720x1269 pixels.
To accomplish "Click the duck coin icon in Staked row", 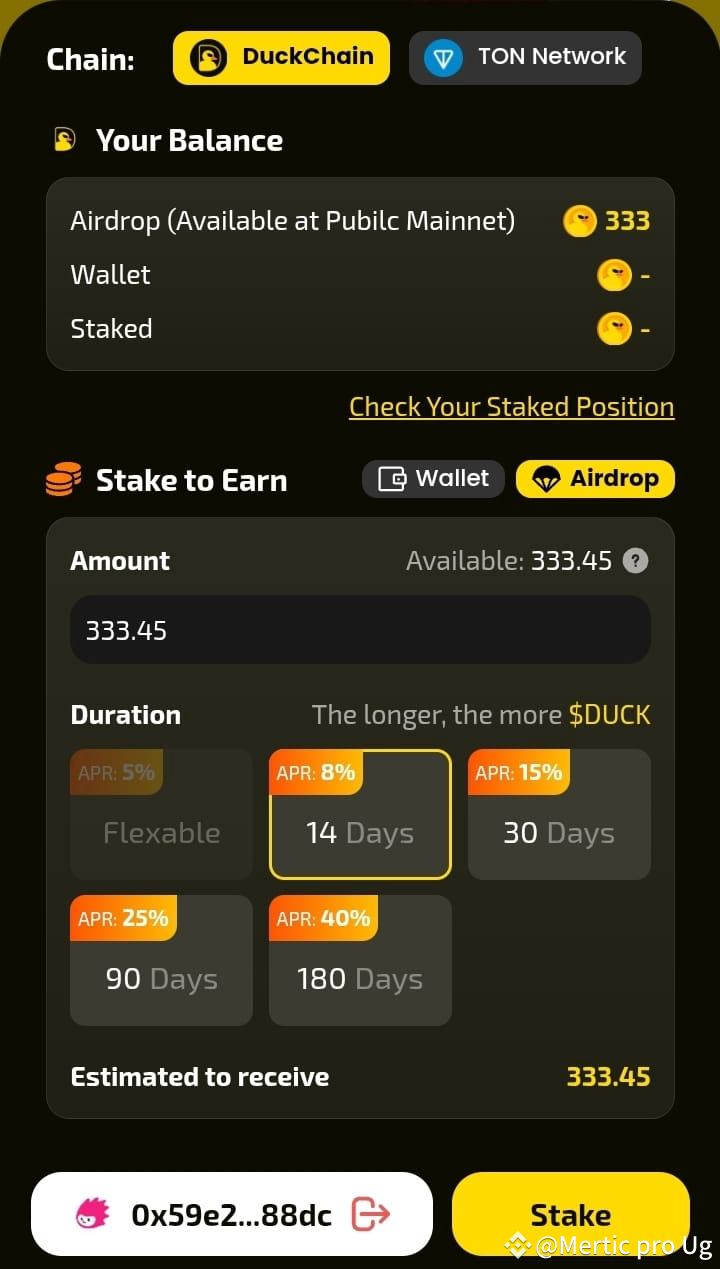I will 614,328.
